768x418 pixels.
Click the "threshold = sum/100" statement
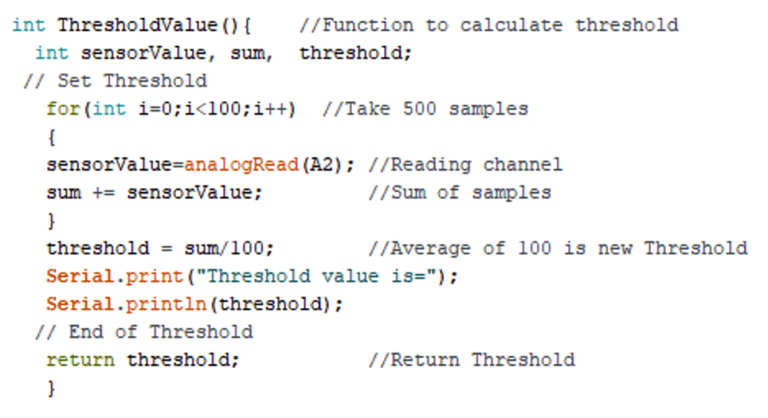160,248
